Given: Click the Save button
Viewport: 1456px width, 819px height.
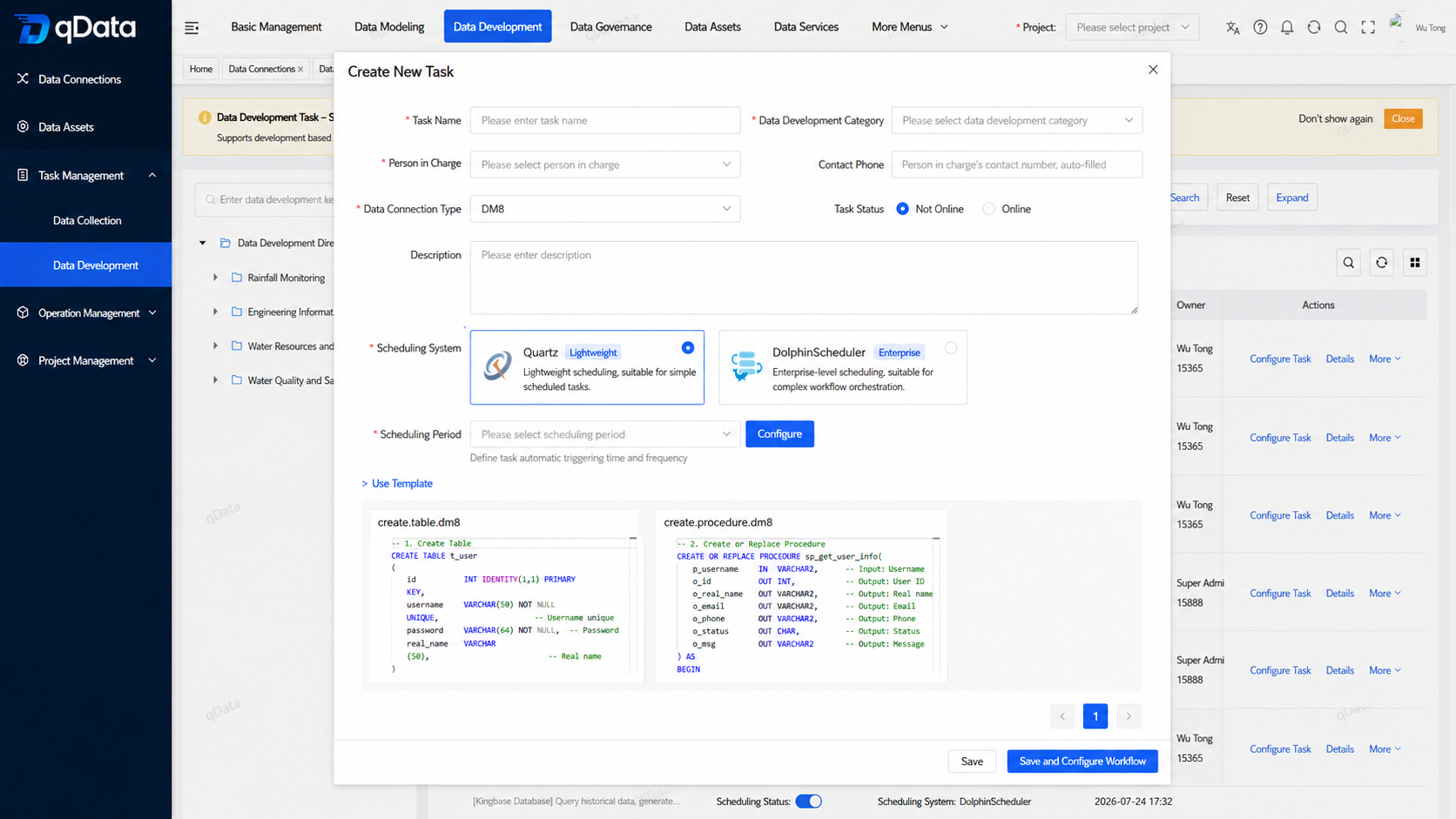Looking at the screenshot, I should (x=972, y=762).
